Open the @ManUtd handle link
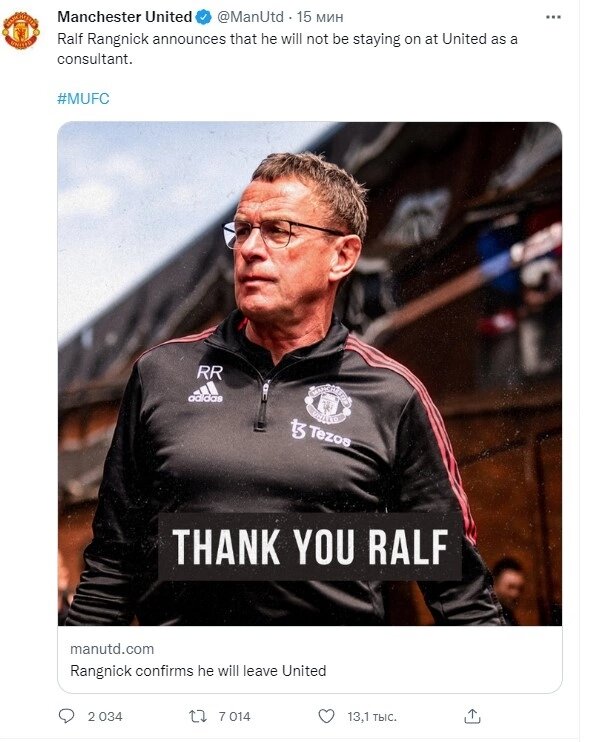Screen dimensions: 594x742 (x=250, y=17)
